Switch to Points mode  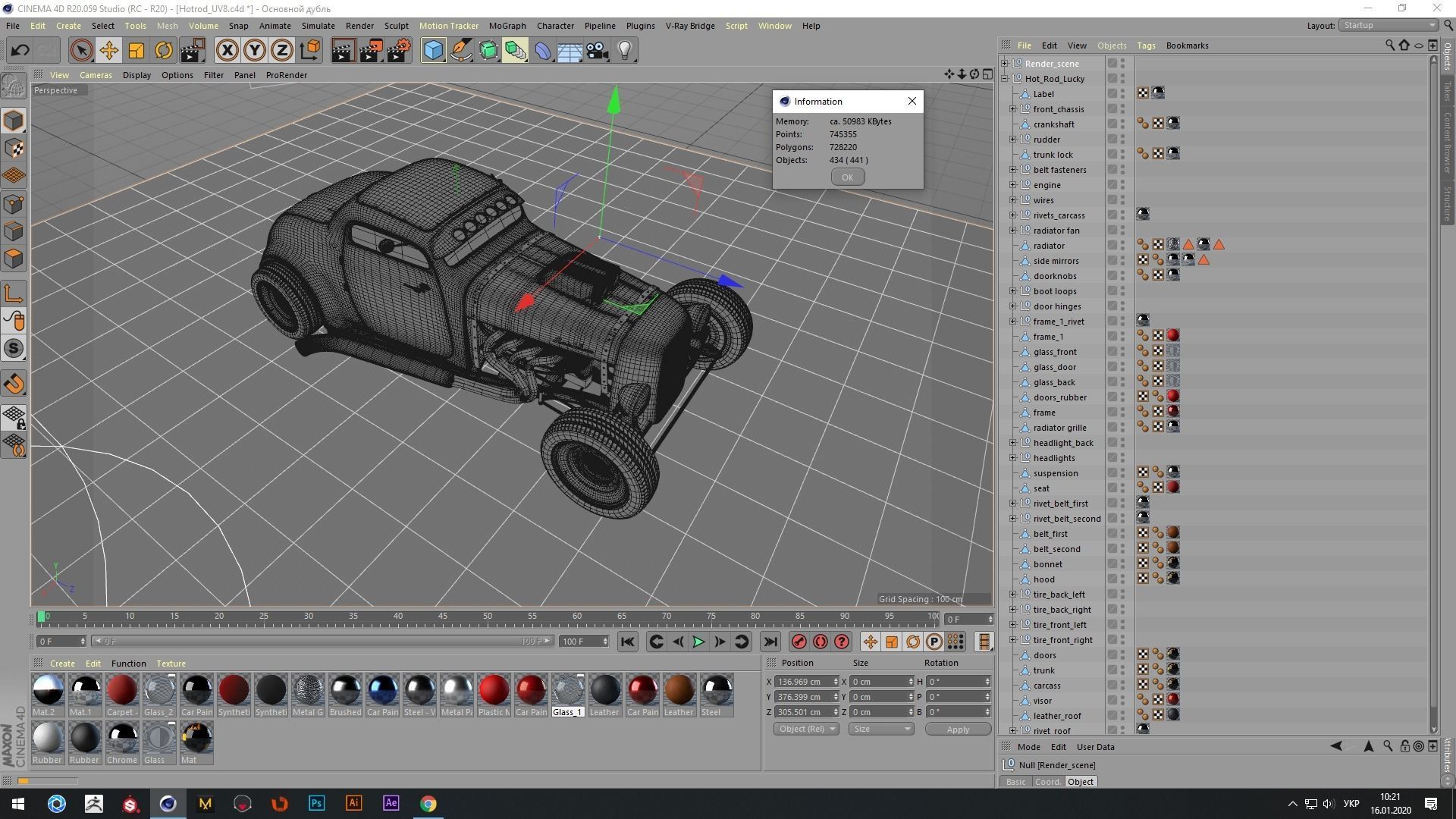click(x=14, y=203)
